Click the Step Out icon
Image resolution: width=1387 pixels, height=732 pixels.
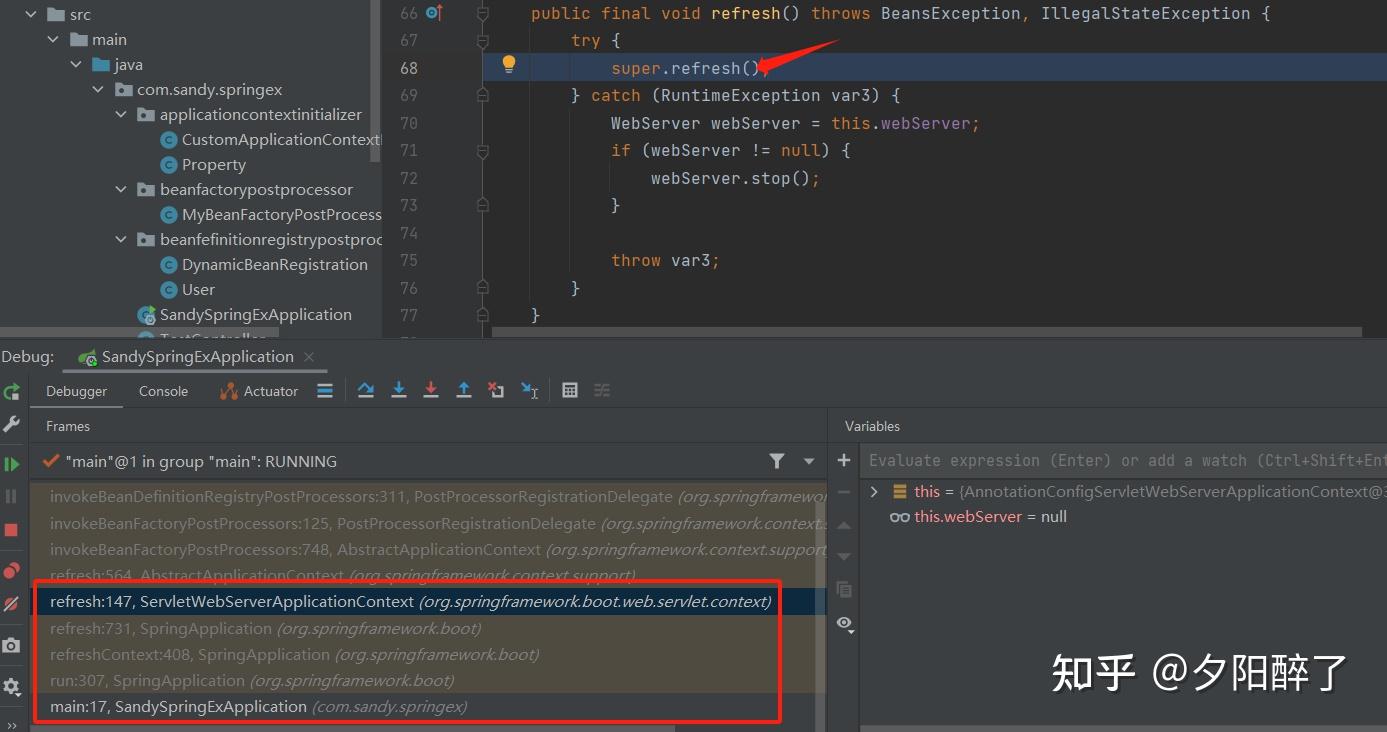[464, 390]
